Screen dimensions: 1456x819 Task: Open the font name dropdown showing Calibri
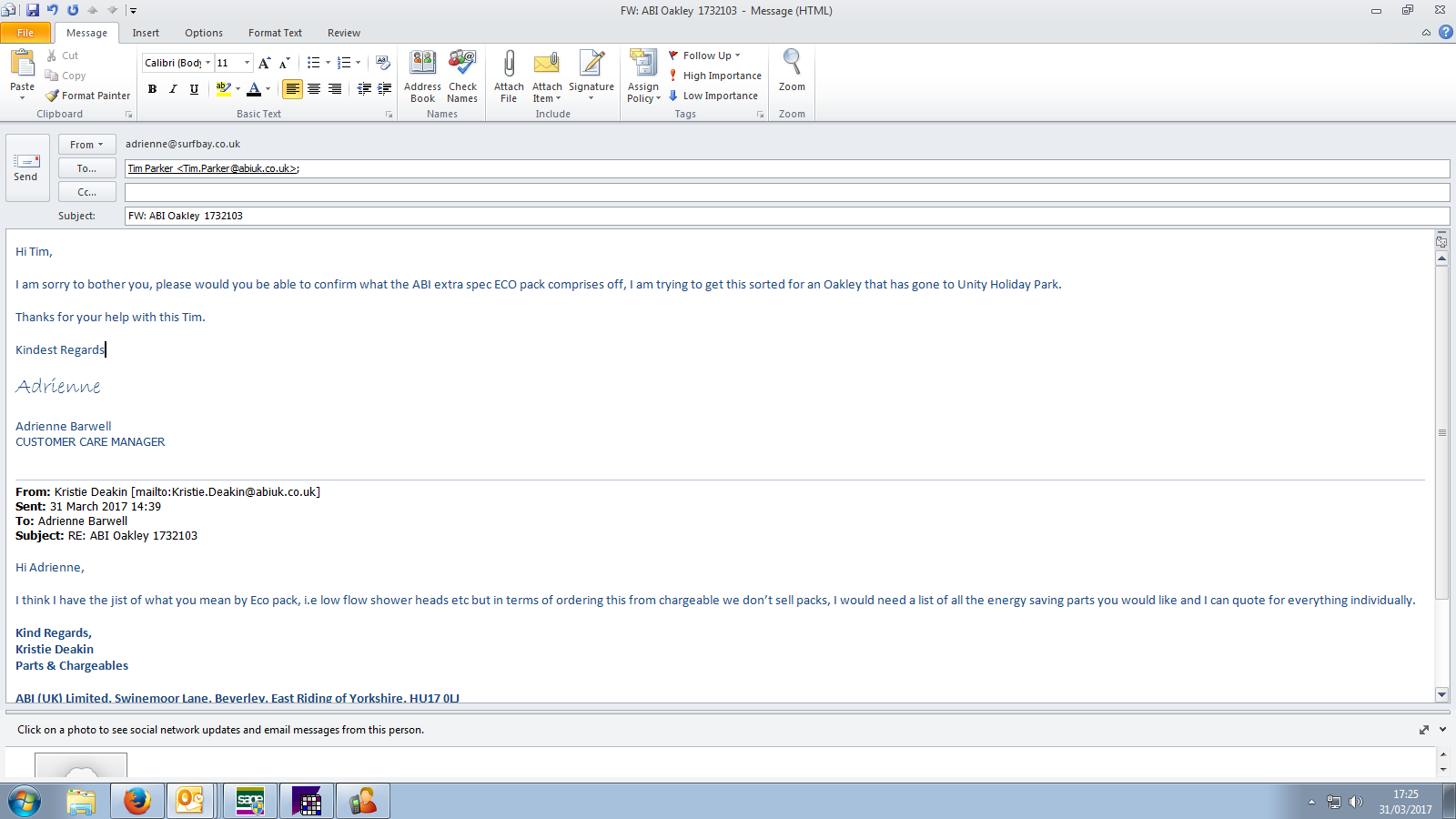pos(207,63)
